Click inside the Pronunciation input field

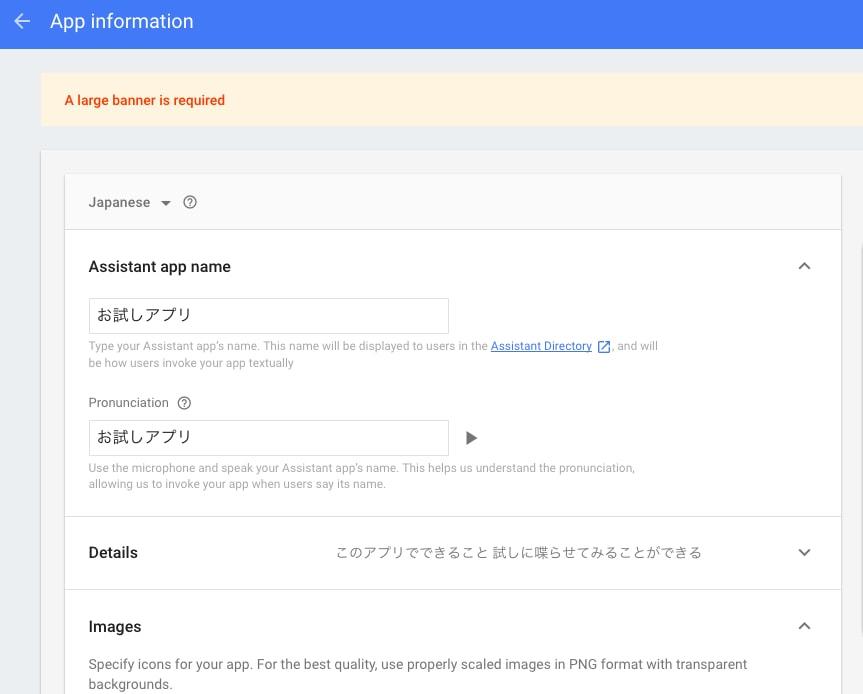click(x=269, y=438)
